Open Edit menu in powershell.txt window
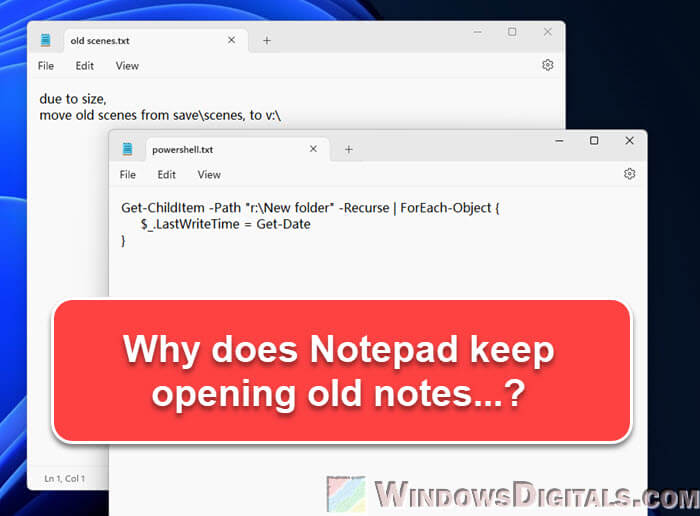The height and width of the screenshot is (516, 700). tap(167, 175)
